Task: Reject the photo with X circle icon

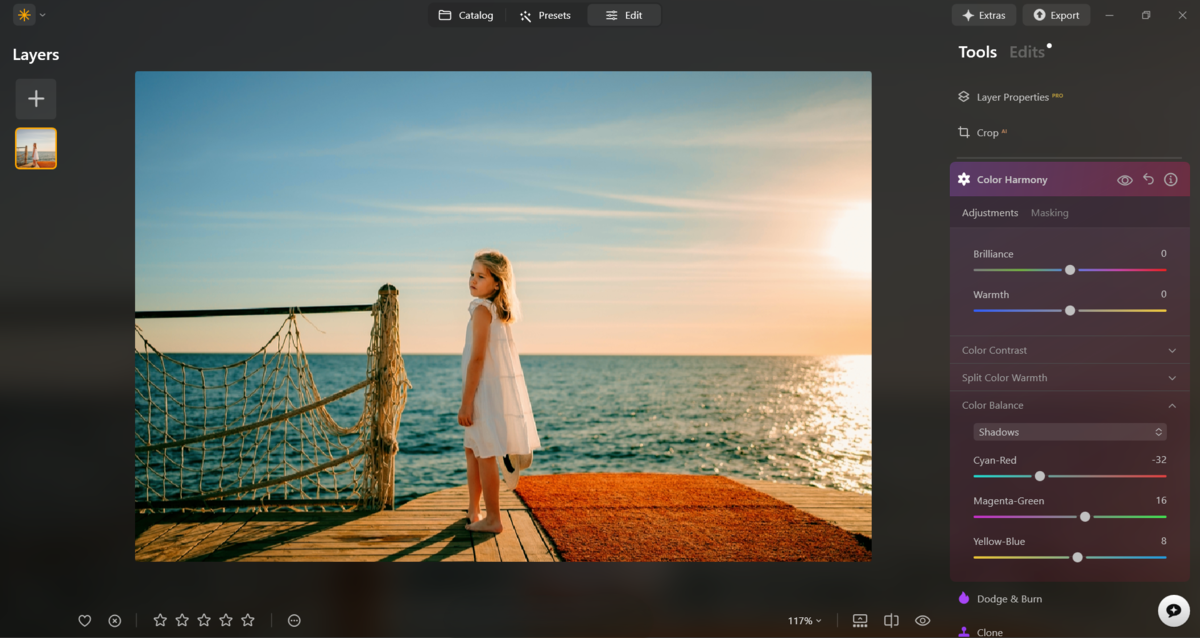Action: tap(115, 621)
